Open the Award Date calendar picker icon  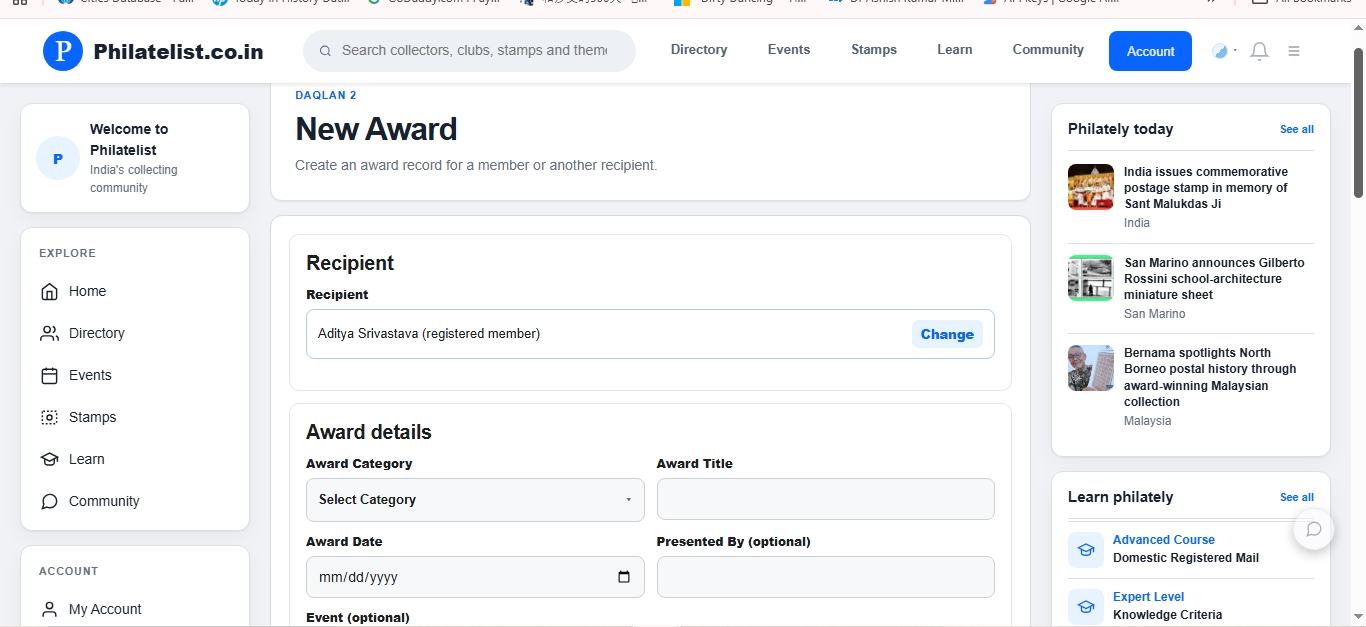point(624,577)
